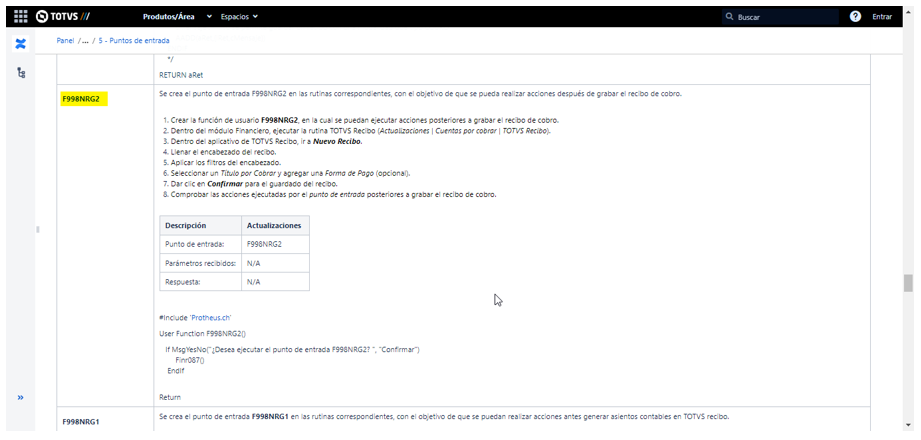The width and height of the screenshot is (921, 440).
Task: Click the sidebar resize handle
Action: point(37,229)
